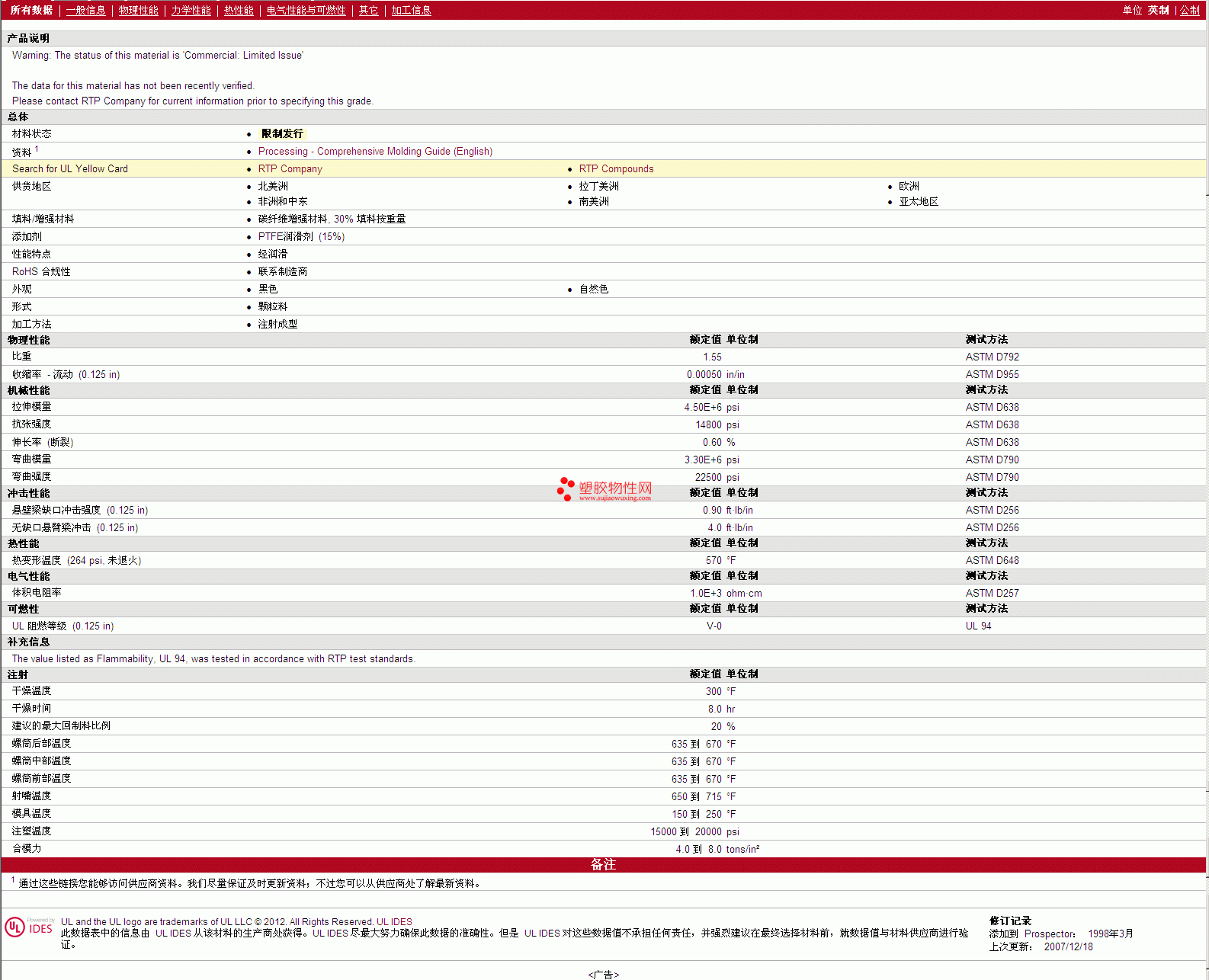1209x980 pixels.
Task: Select the 所有数据 tab
Action: click(x=31, y=10)
